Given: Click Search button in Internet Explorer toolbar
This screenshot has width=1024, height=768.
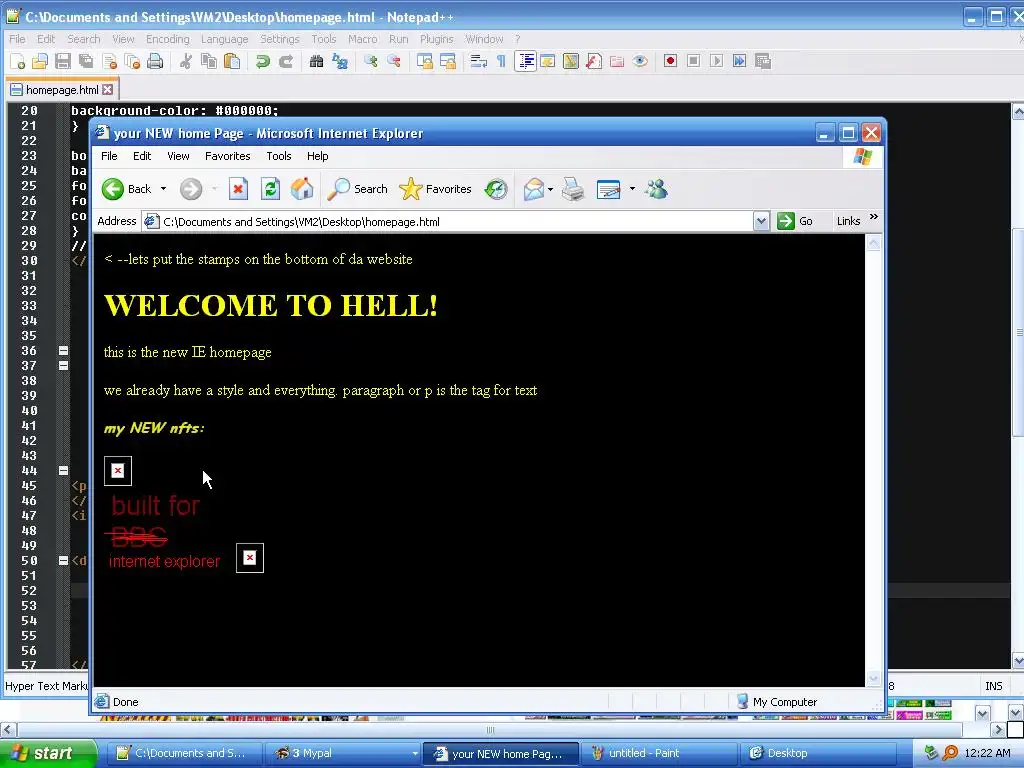Looking at the screenshot, I should pyautogui.click(x=357, y=189).
